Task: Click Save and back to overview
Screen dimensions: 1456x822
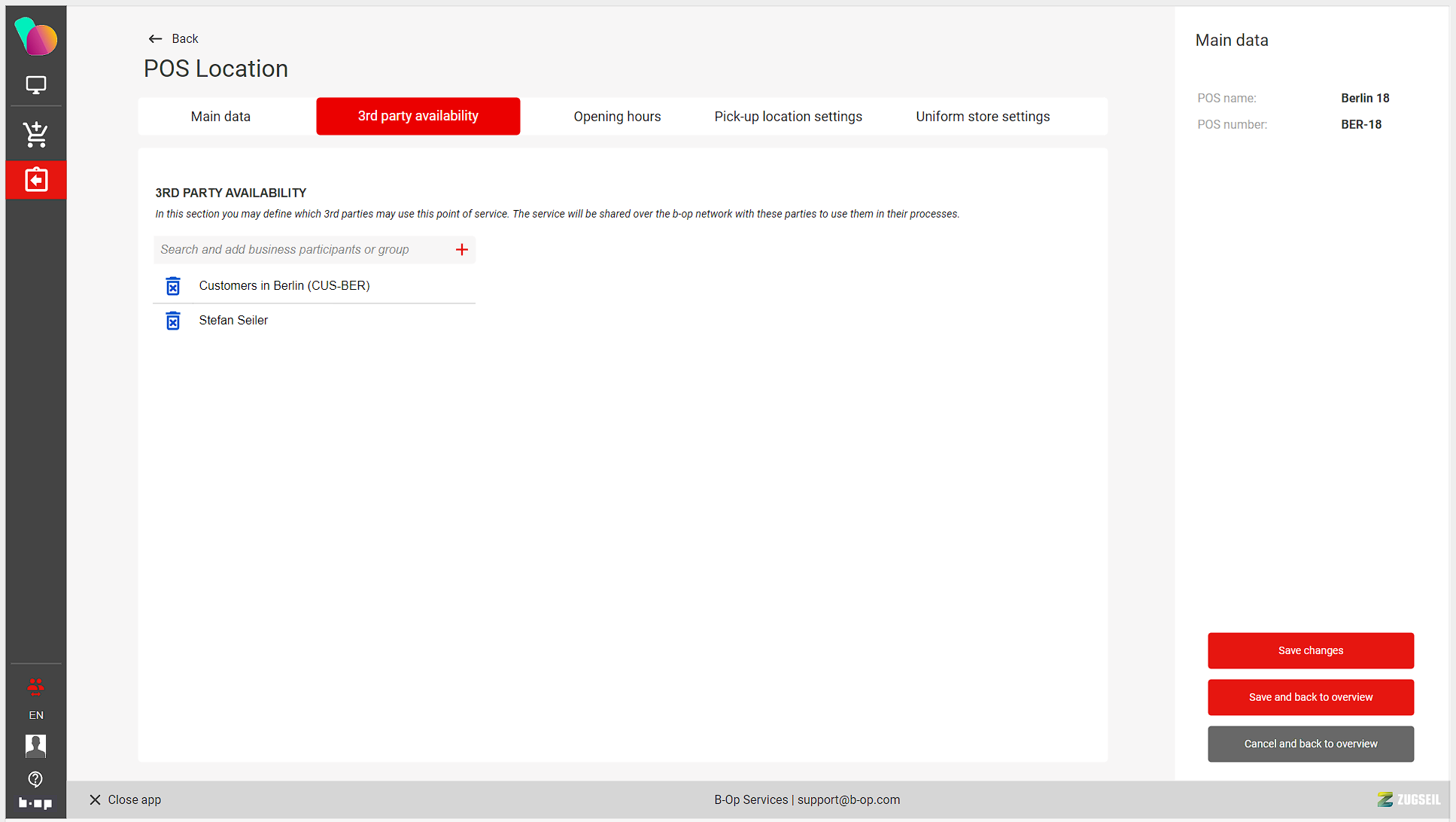Action: point(1310,697)
